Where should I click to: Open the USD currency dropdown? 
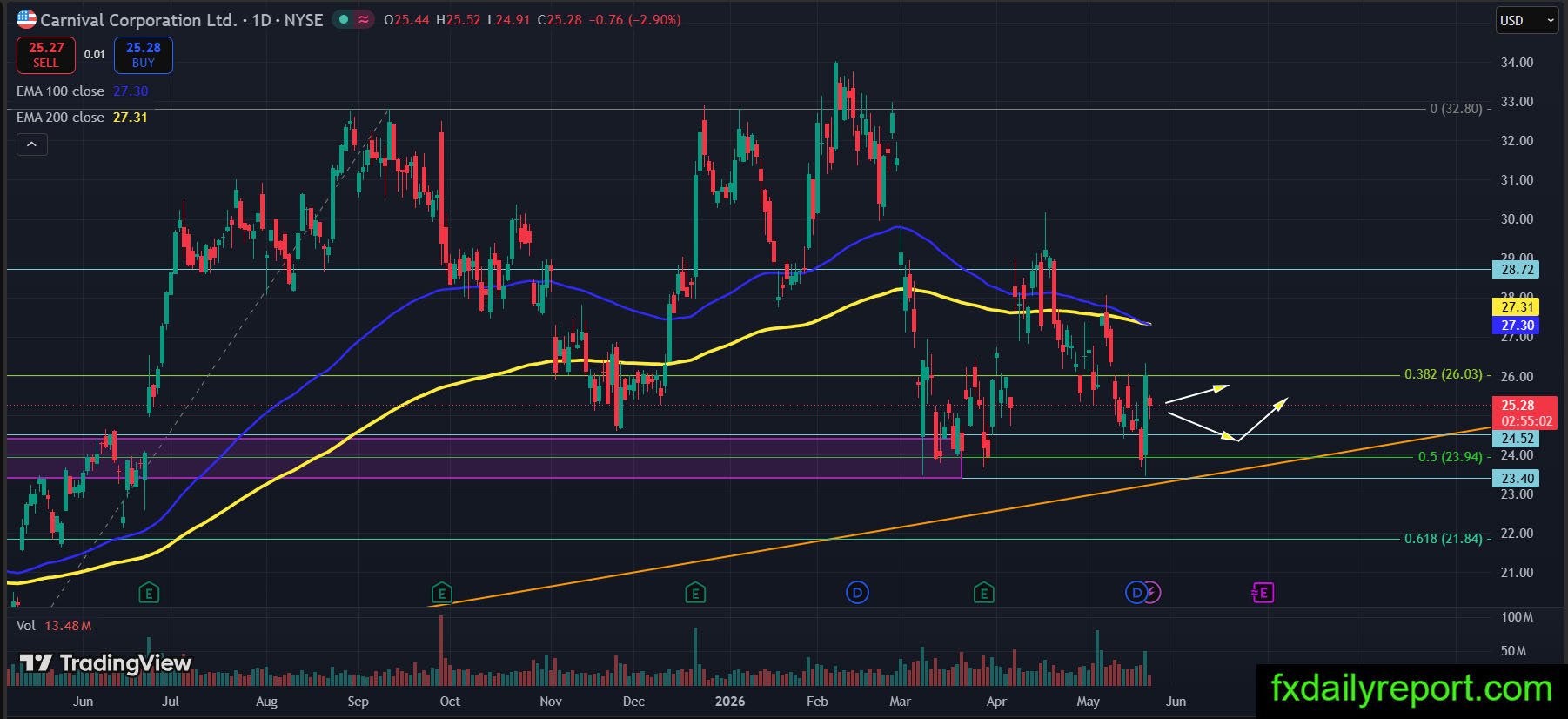tap(1527, 20)
